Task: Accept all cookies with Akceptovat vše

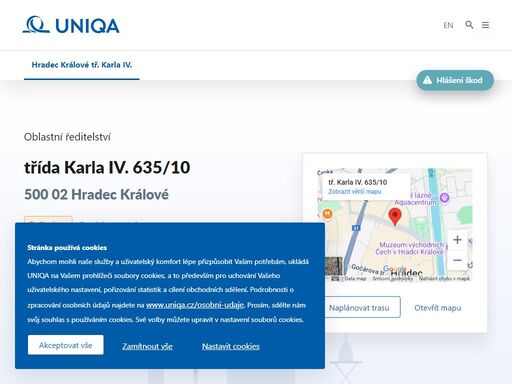Action: (x=66, y=345)
